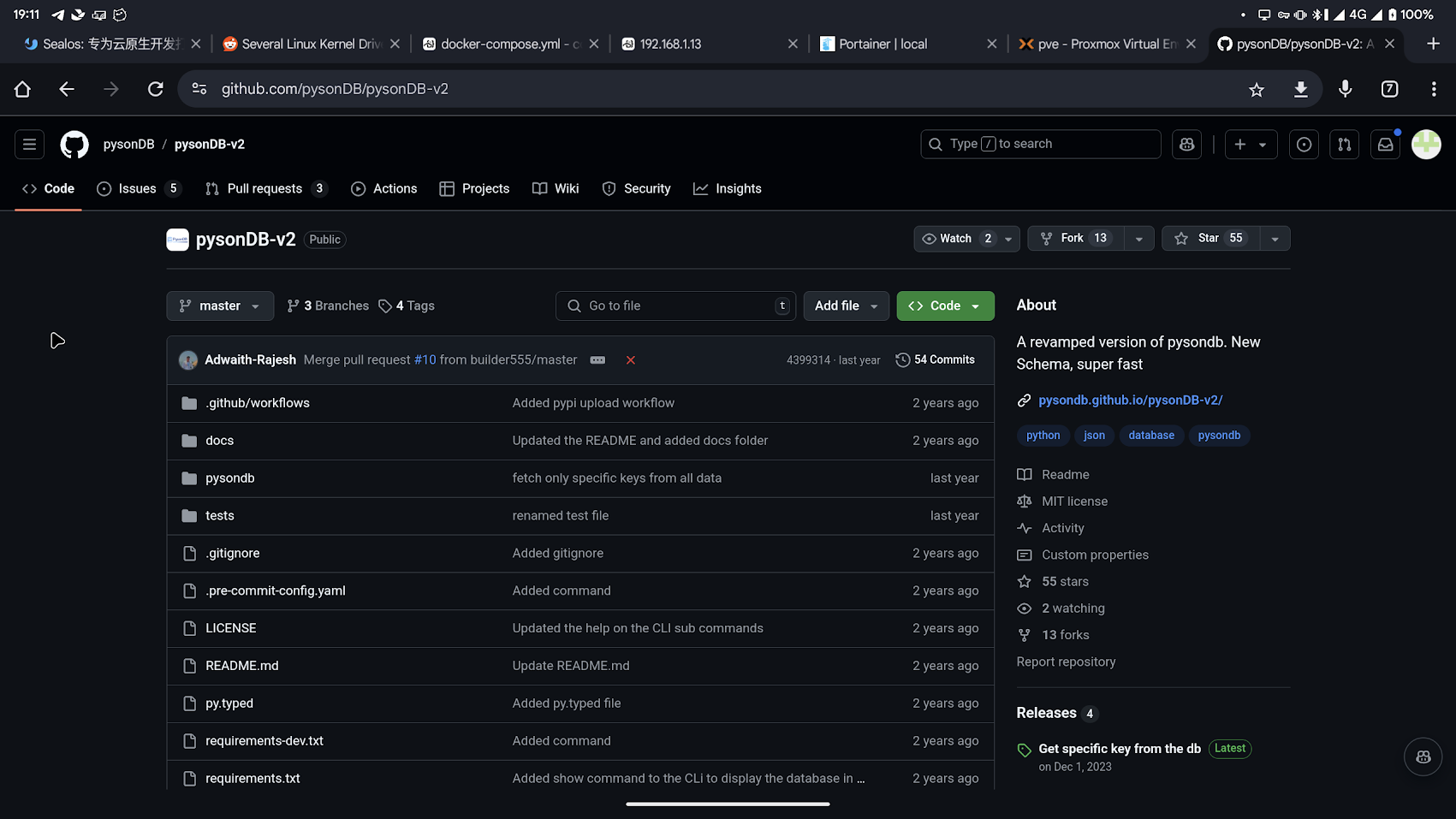The image size is (1456, 819).
Task: Click the commit history clock icon
Action: (902, 359)
